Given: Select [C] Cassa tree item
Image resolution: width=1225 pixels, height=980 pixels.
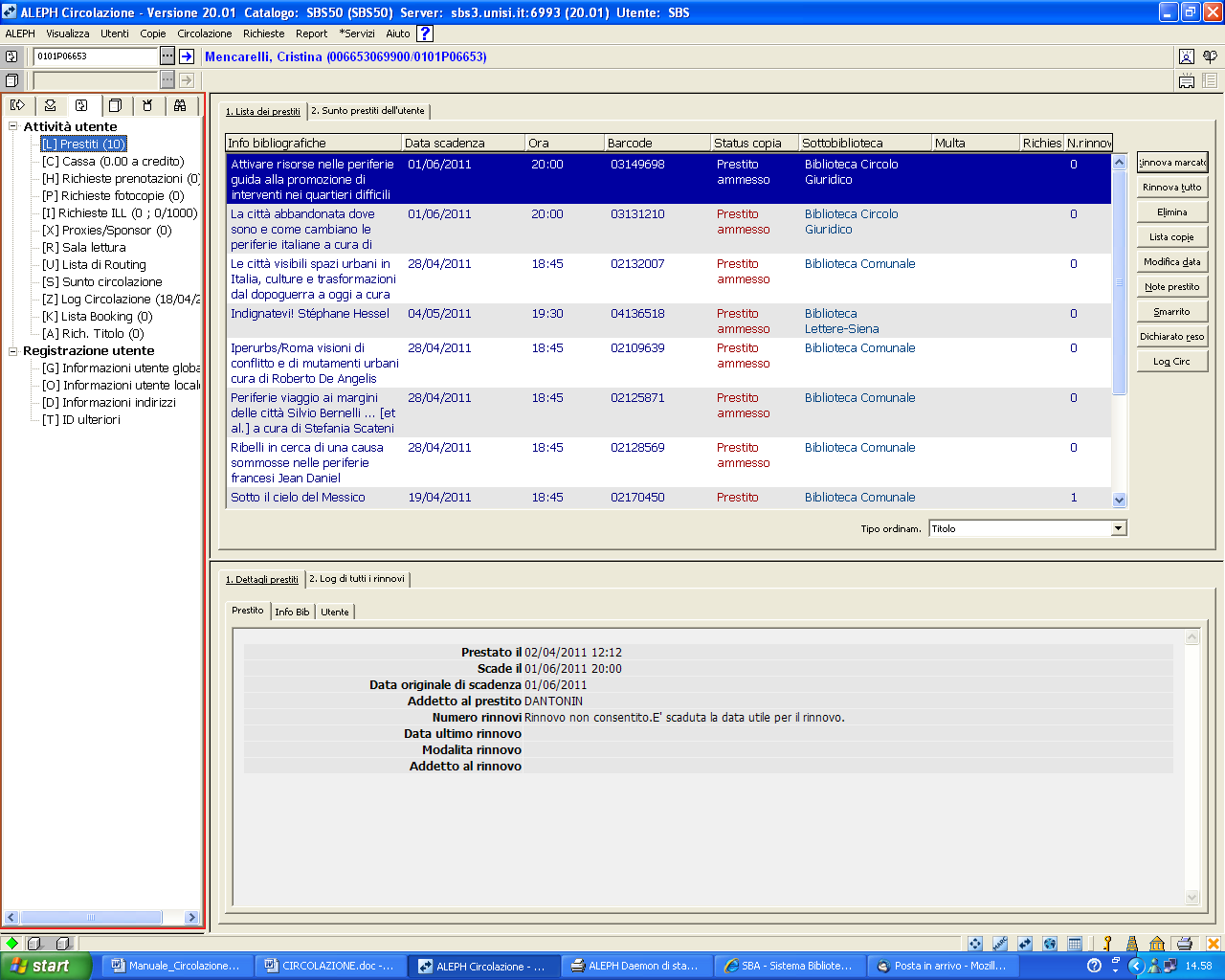Looking at the screenshot, I should click(113, 162).
